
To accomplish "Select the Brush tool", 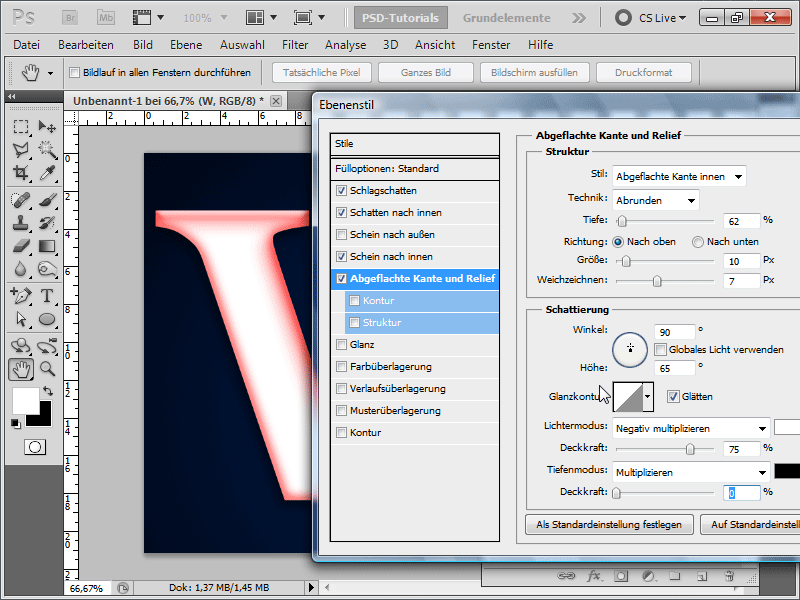I will [47, 199].
